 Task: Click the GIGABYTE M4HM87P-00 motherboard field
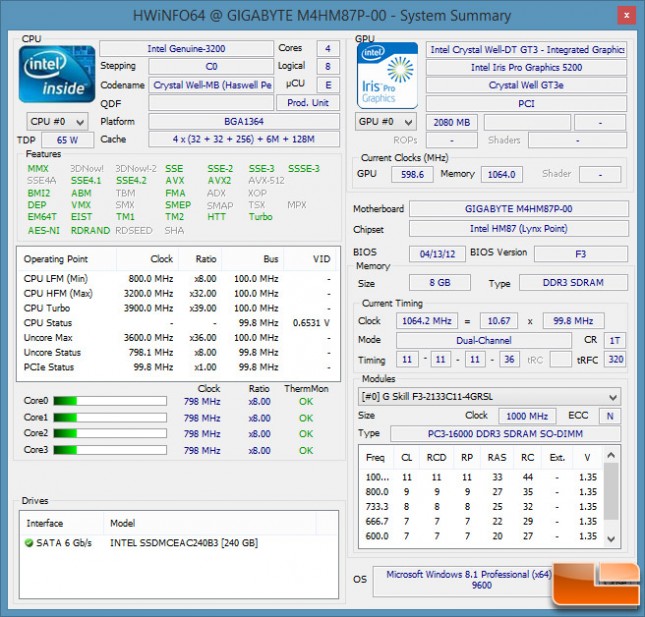tap(519, 209)
